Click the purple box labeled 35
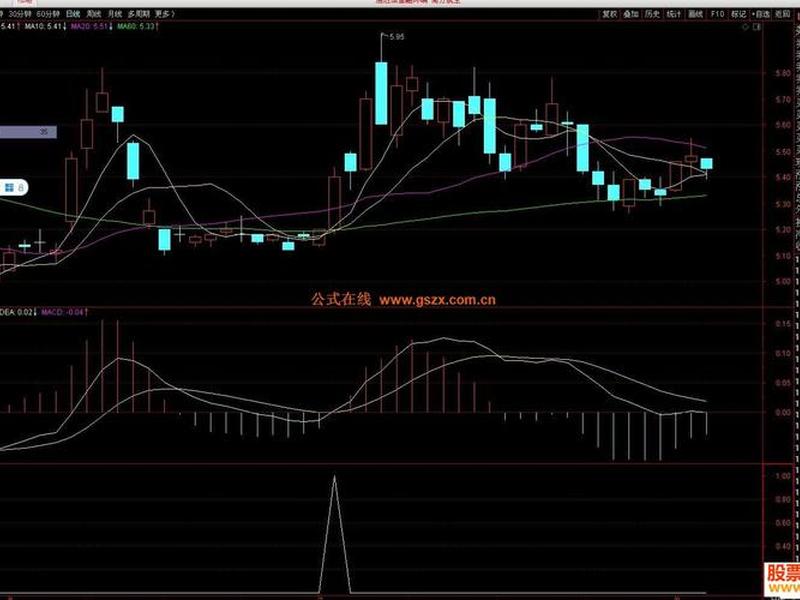This screenshot has height=600, width=800. point(28,132)
